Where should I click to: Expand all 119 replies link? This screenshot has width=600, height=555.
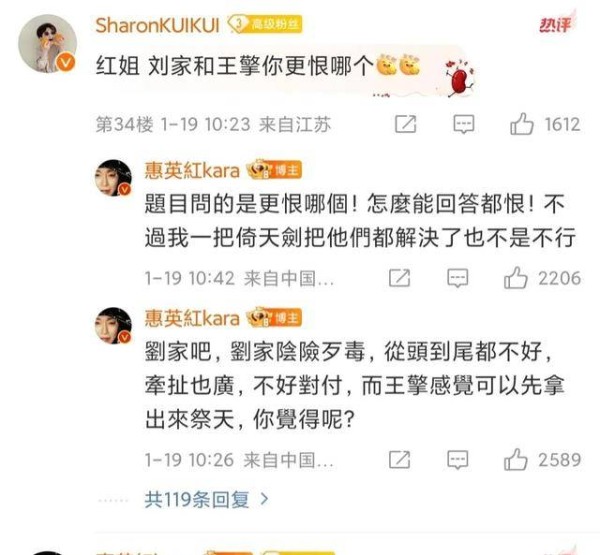click(x=197, y=500)
